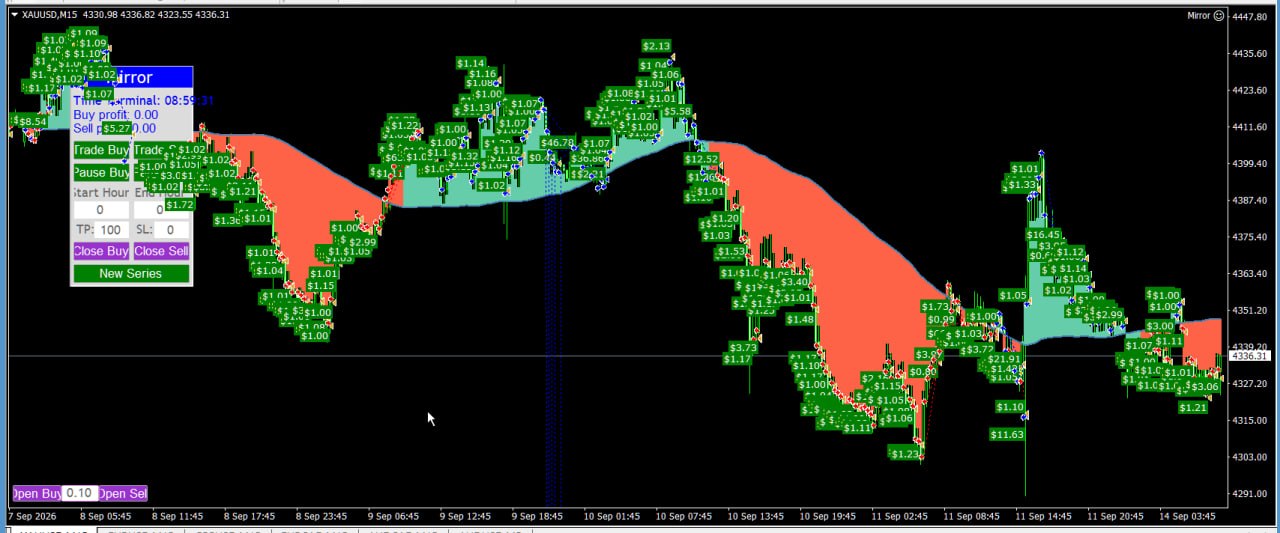
Task: Click the Open Sell button
Action: click(123, 493)
